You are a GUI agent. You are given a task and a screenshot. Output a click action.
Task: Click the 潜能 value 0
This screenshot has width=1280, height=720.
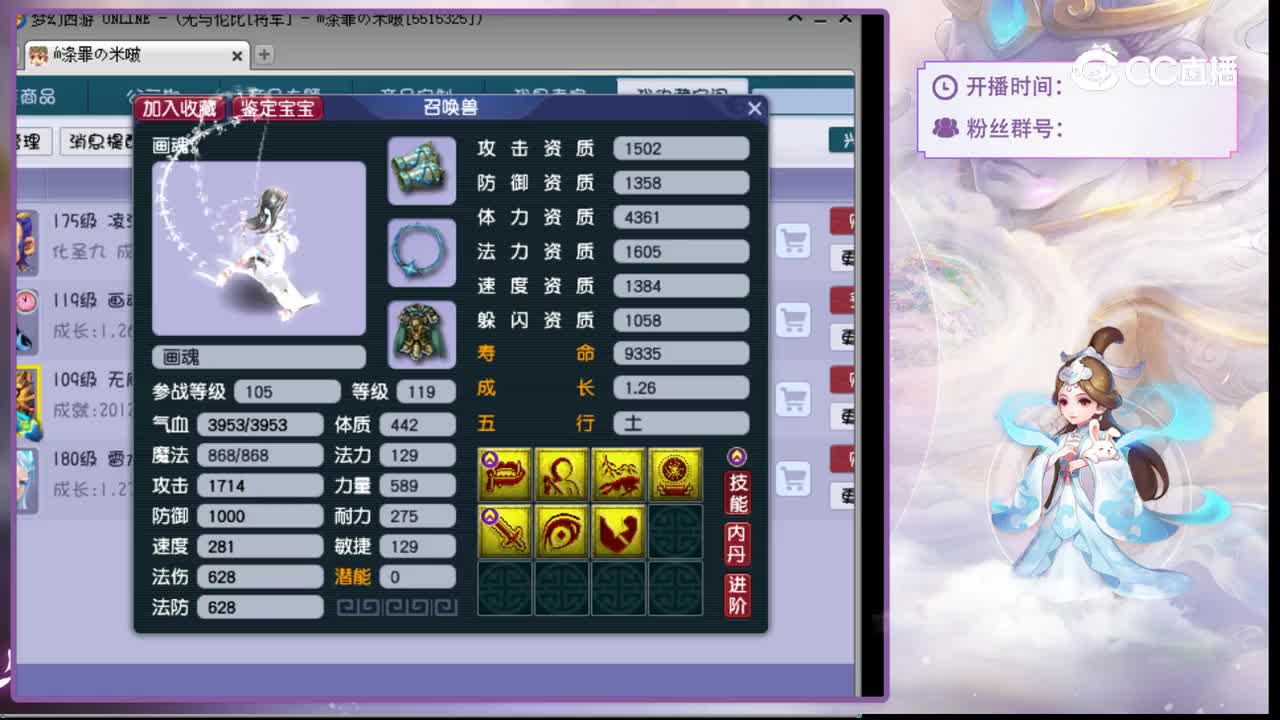point(418,577)
